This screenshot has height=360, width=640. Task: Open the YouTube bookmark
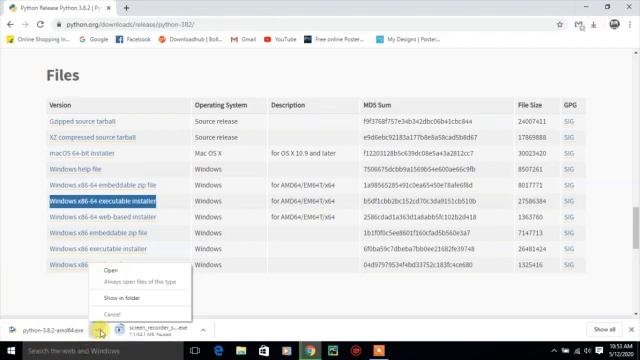[280, 39]
